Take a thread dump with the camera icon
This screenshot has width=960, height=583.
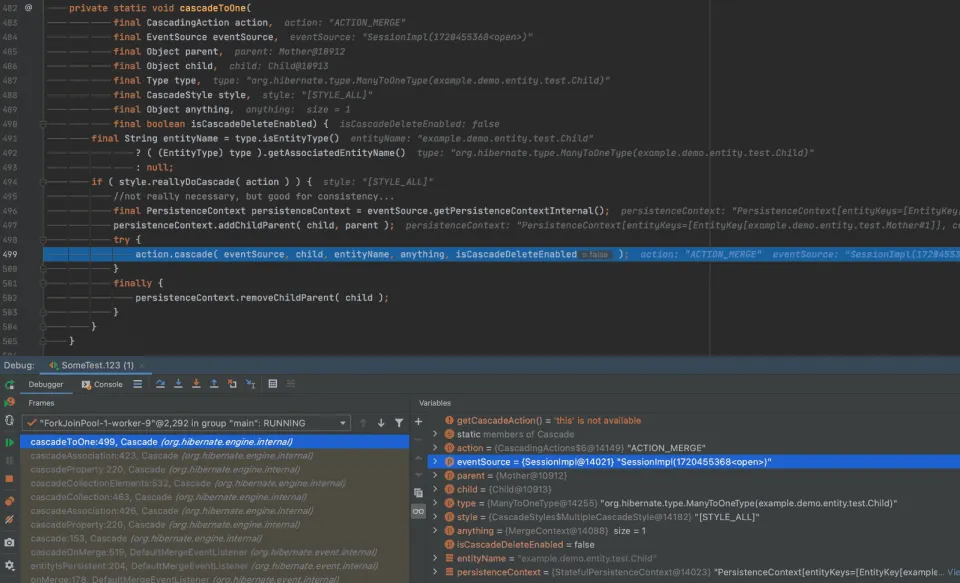tap(9, 543)
